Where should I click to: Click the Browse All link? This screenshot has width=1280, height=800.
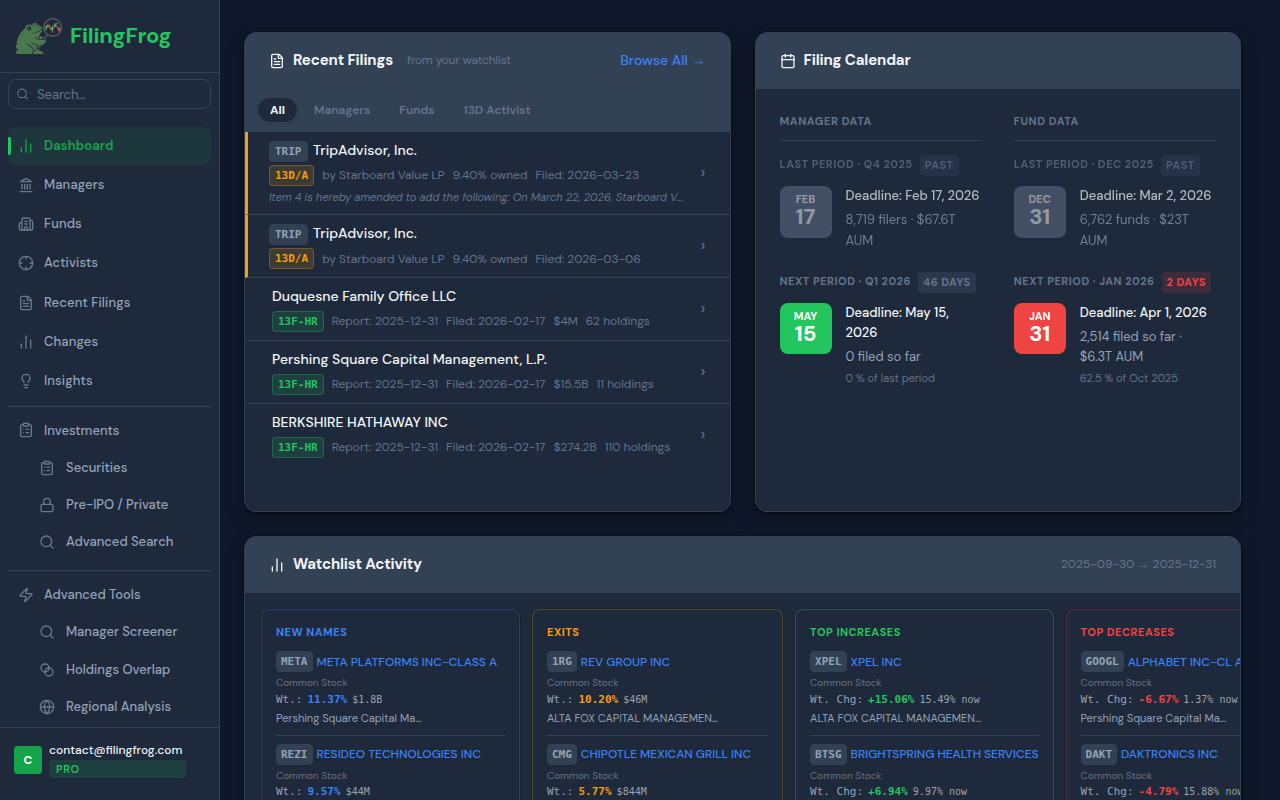pyautogui.click(x=661, y=60)
